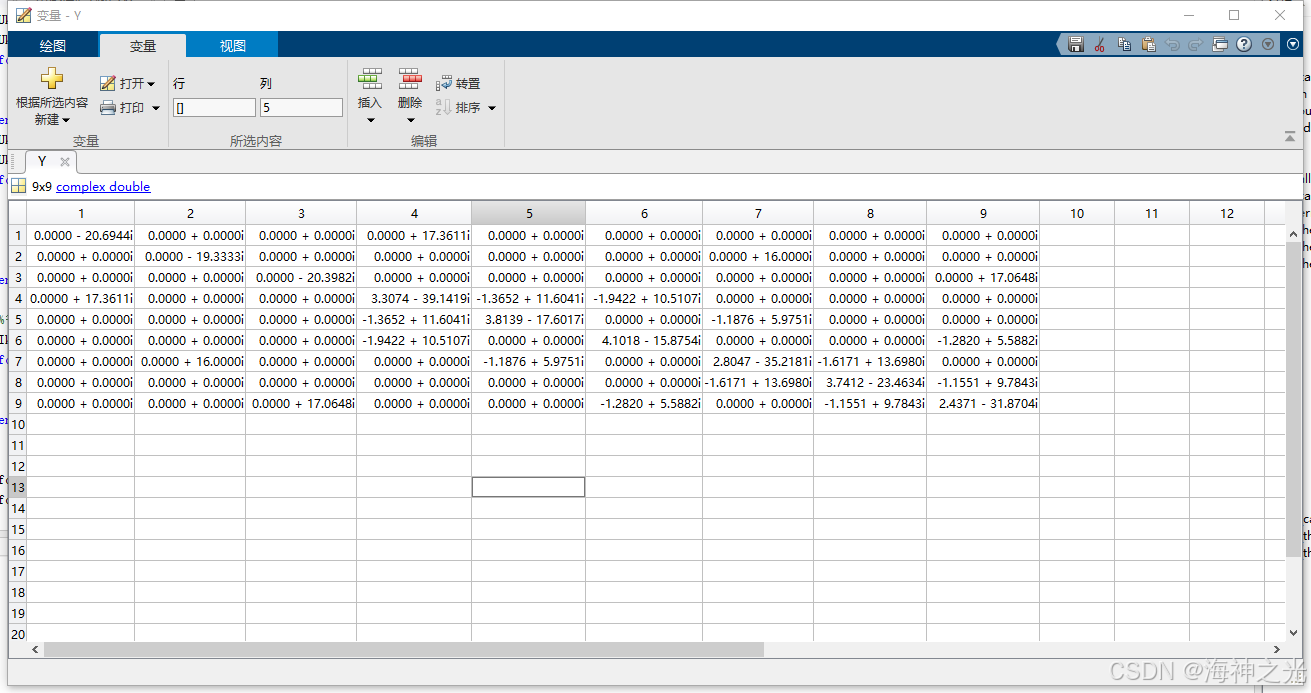Switch to the 变量 tab
This screenshot has width=1311, height=693.
tap(143, 46)
